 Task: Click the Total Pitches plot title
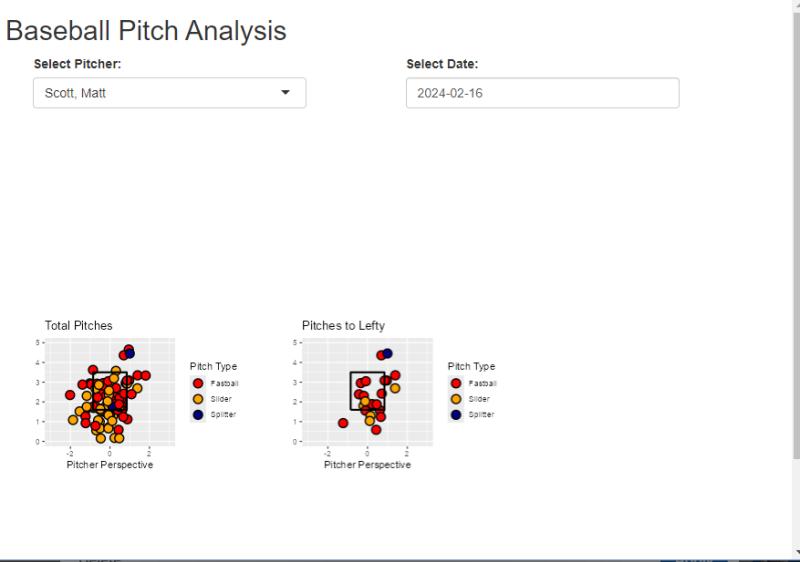tap(79, 325)
